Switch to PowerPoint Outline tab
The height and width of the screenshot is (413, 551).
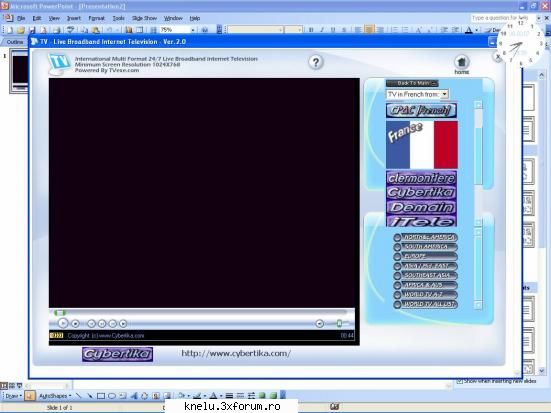click(15, 42)
